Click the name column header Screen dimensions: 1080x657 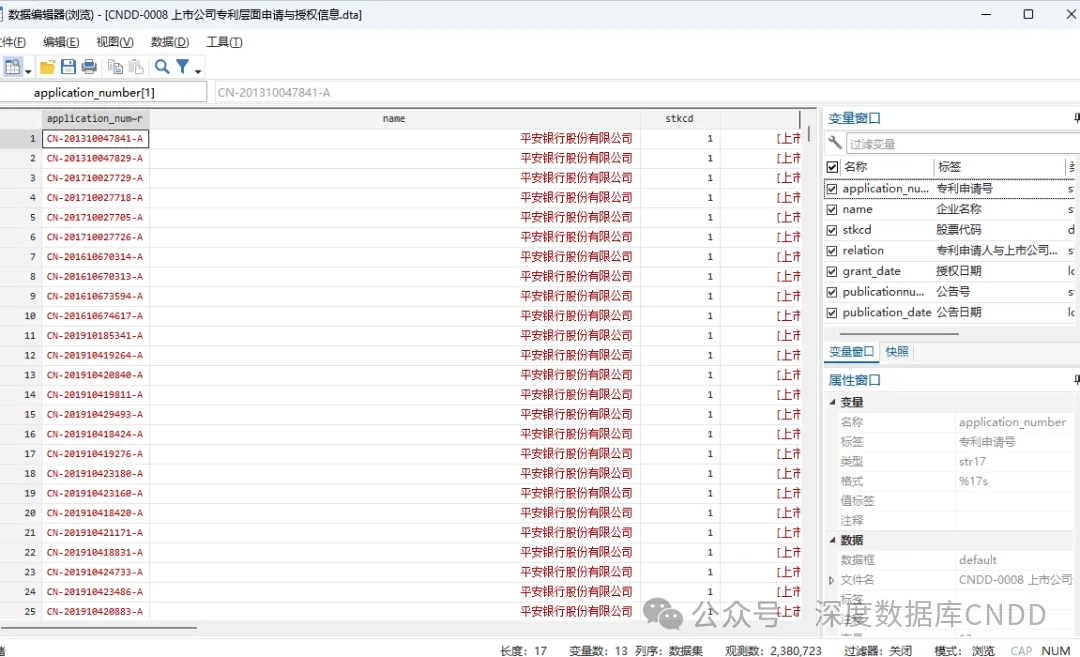click(394, 119)
